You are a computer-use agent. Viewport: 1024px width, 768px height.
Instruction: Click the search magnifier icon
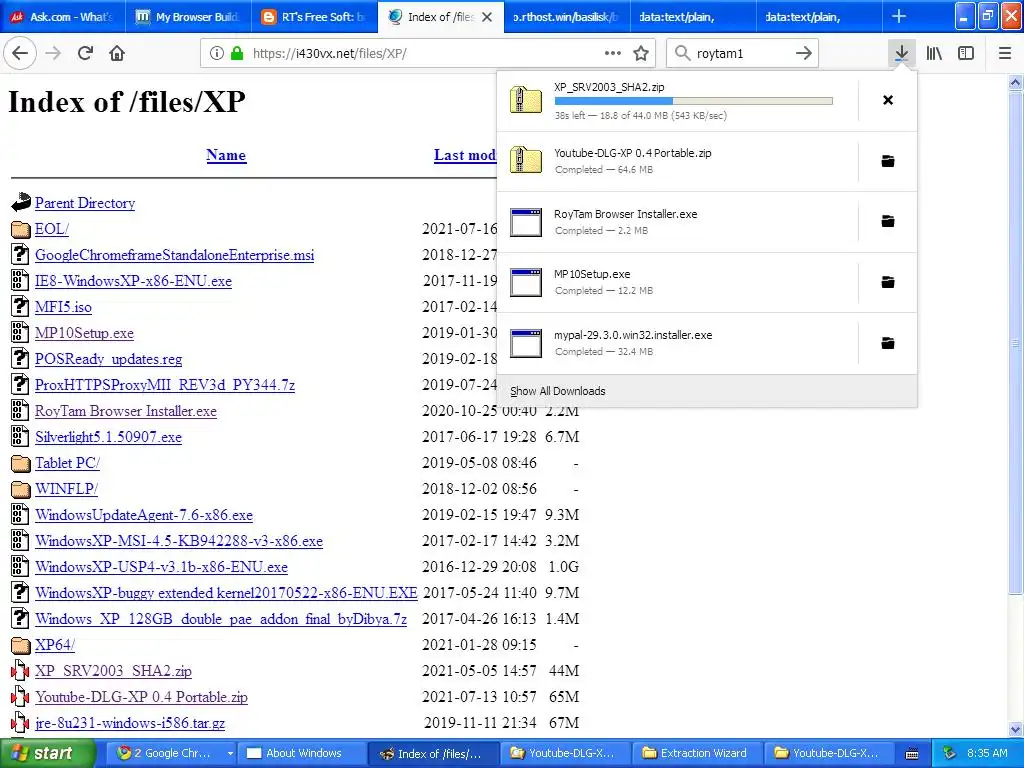pos(682,53)
